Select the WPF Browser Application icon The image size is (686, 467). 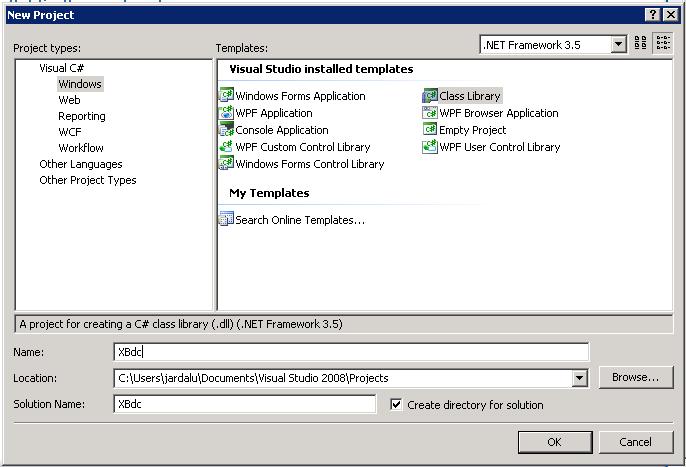[x=430, y=112]
